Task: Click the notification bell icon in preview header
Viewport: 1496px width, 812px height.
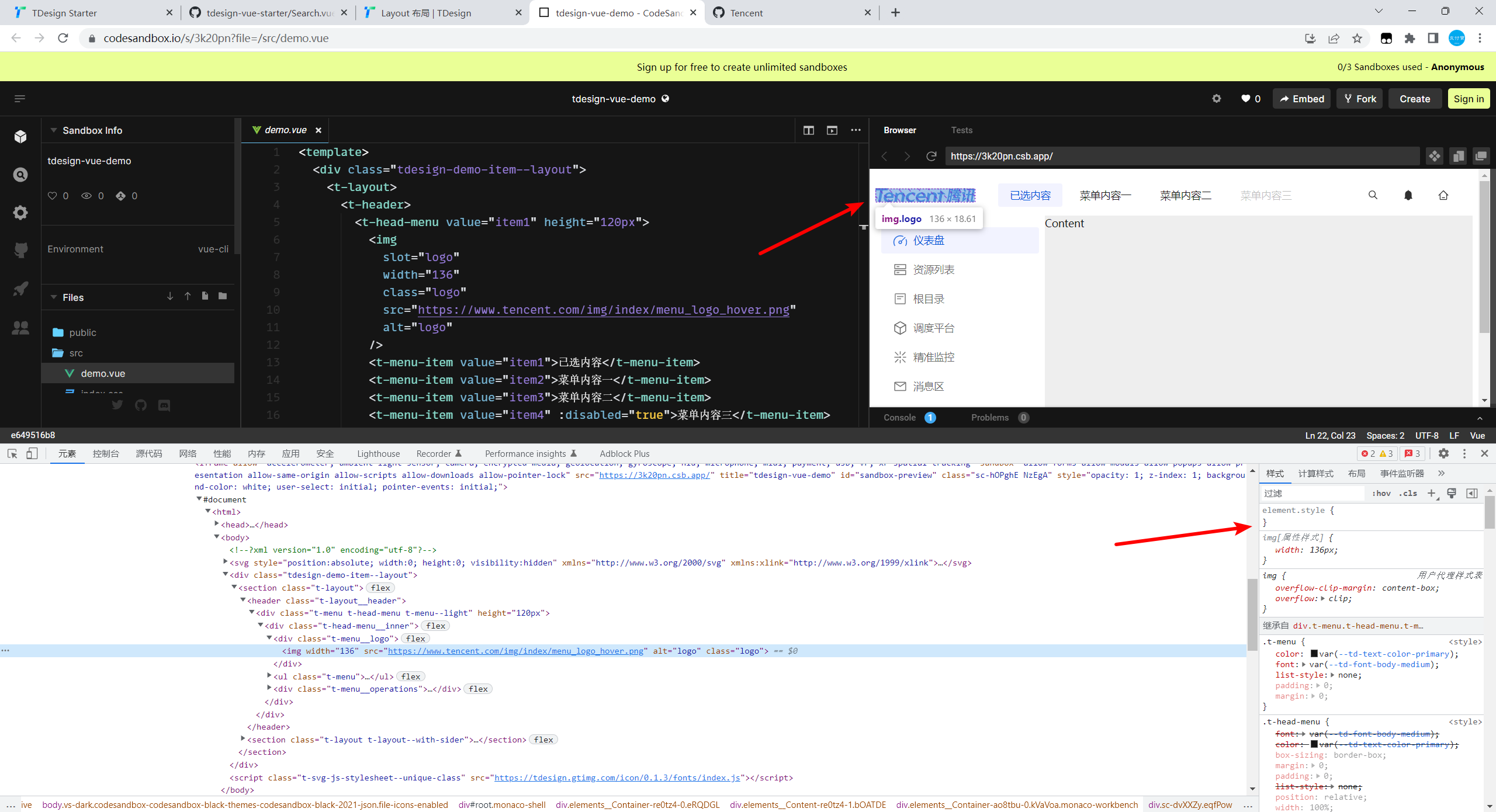Action: pyautogui.click(x=1408, y=195)
